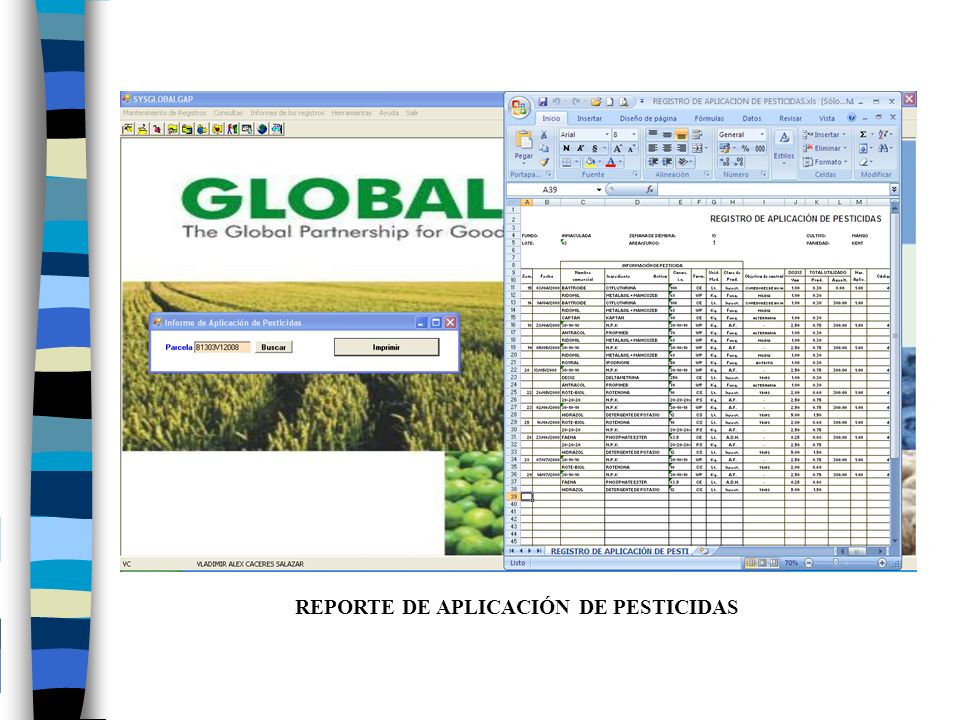Click the REGISTRO DE APLICACIÓN sheet tab
Screen dimensions: 960x720
(x=620, y=551)
